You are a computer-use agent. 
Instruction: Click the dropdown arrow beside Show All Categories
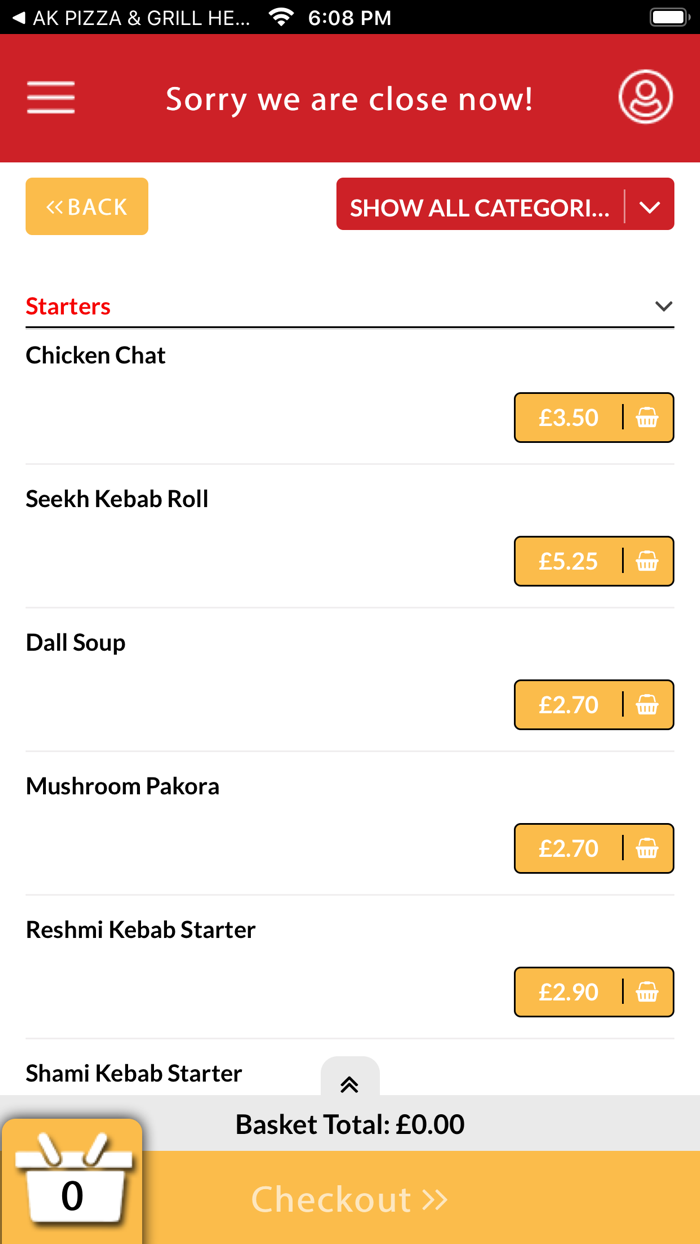click(650, 207)
